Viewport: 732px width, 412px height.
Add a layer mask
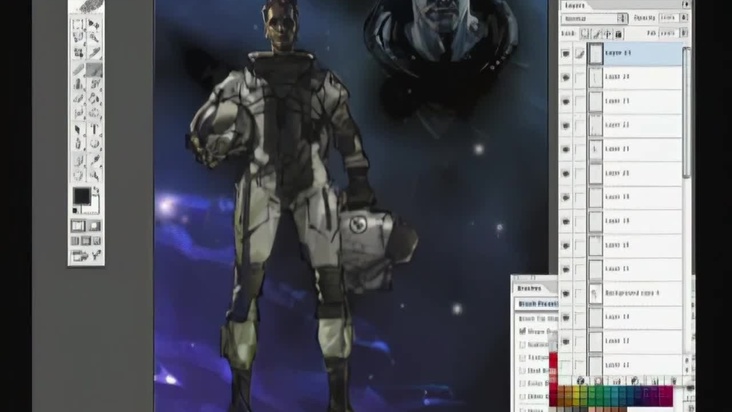598,381
